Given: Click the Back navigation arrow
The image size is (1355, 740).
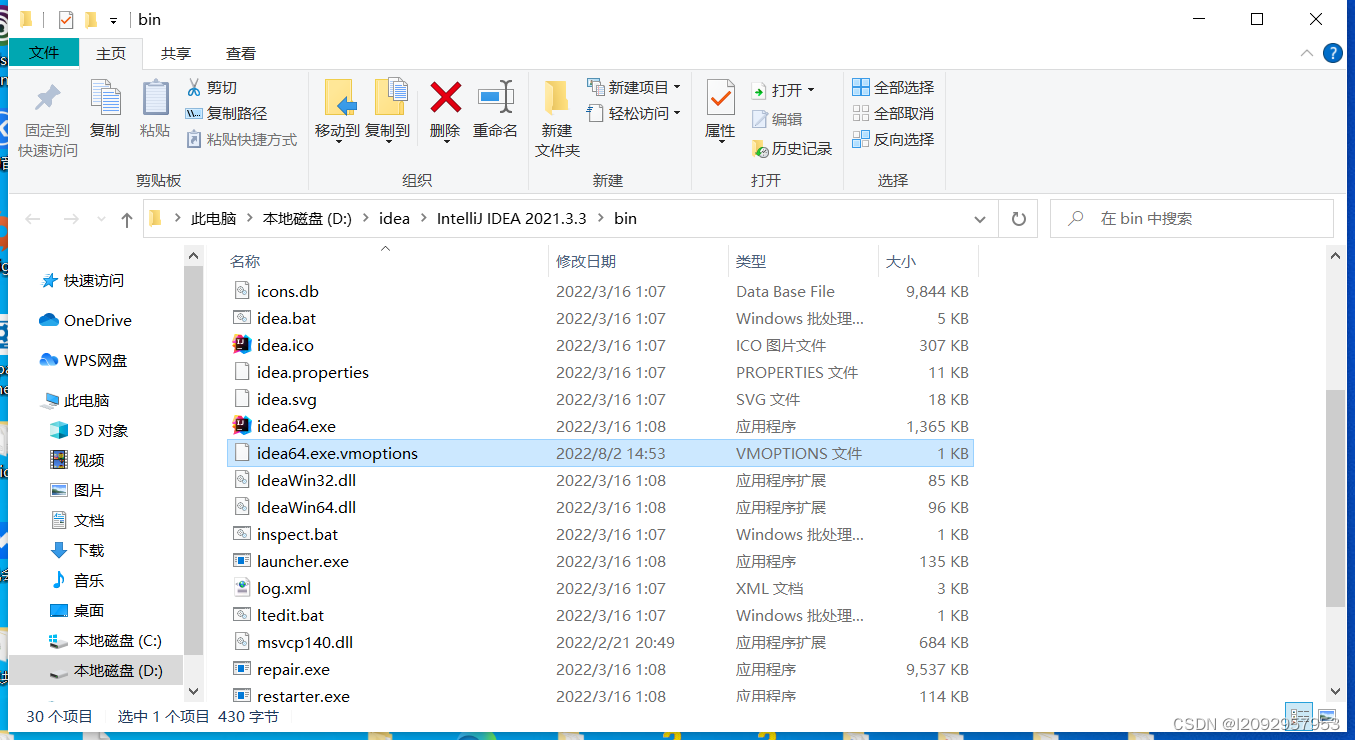Looking at the screenshot, I should (33, 219).
